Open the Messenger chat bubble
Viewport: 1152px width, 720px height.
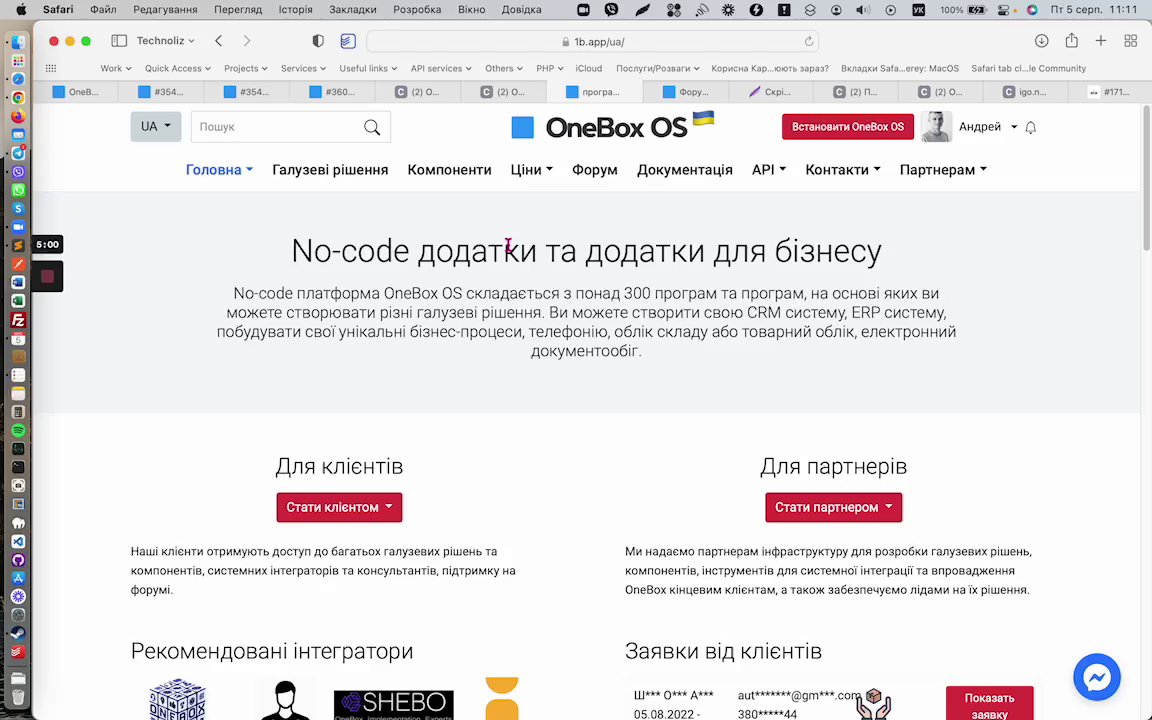pyautogui.click(x=1096, y=677)
